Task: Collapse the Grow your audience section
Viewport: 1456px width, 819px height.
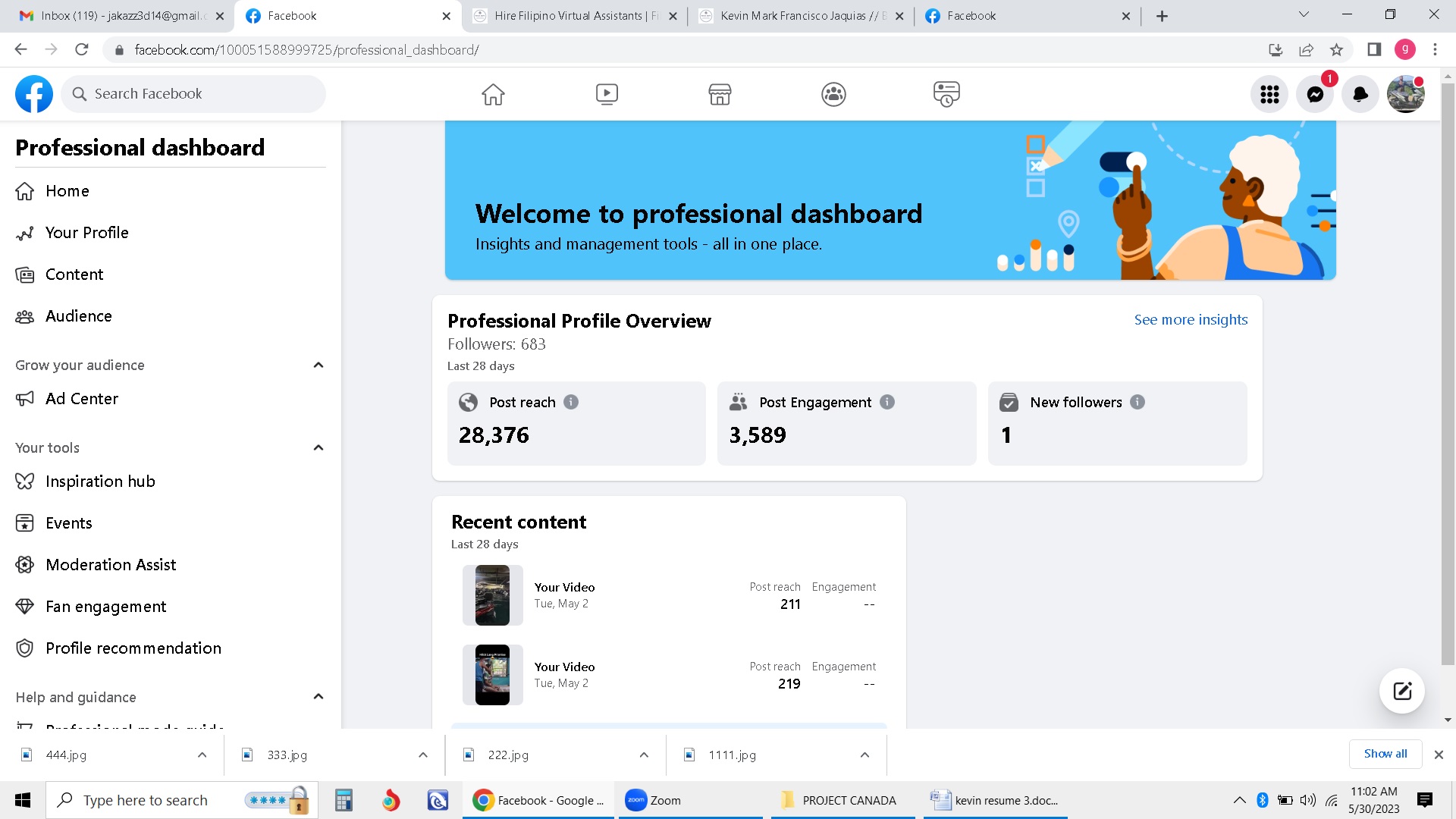Action: (x=318, y=365)
